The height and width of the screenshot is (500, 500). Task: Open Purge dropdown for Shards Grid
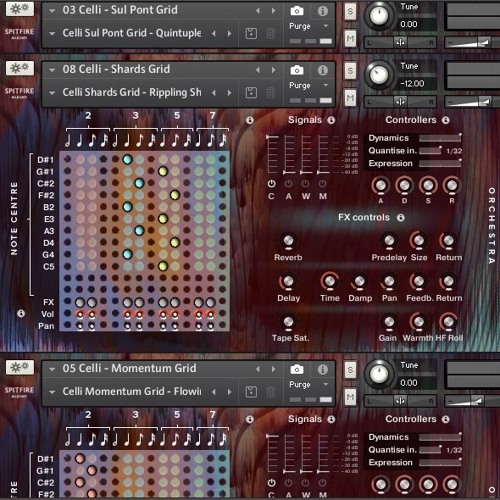pos(309,86)
